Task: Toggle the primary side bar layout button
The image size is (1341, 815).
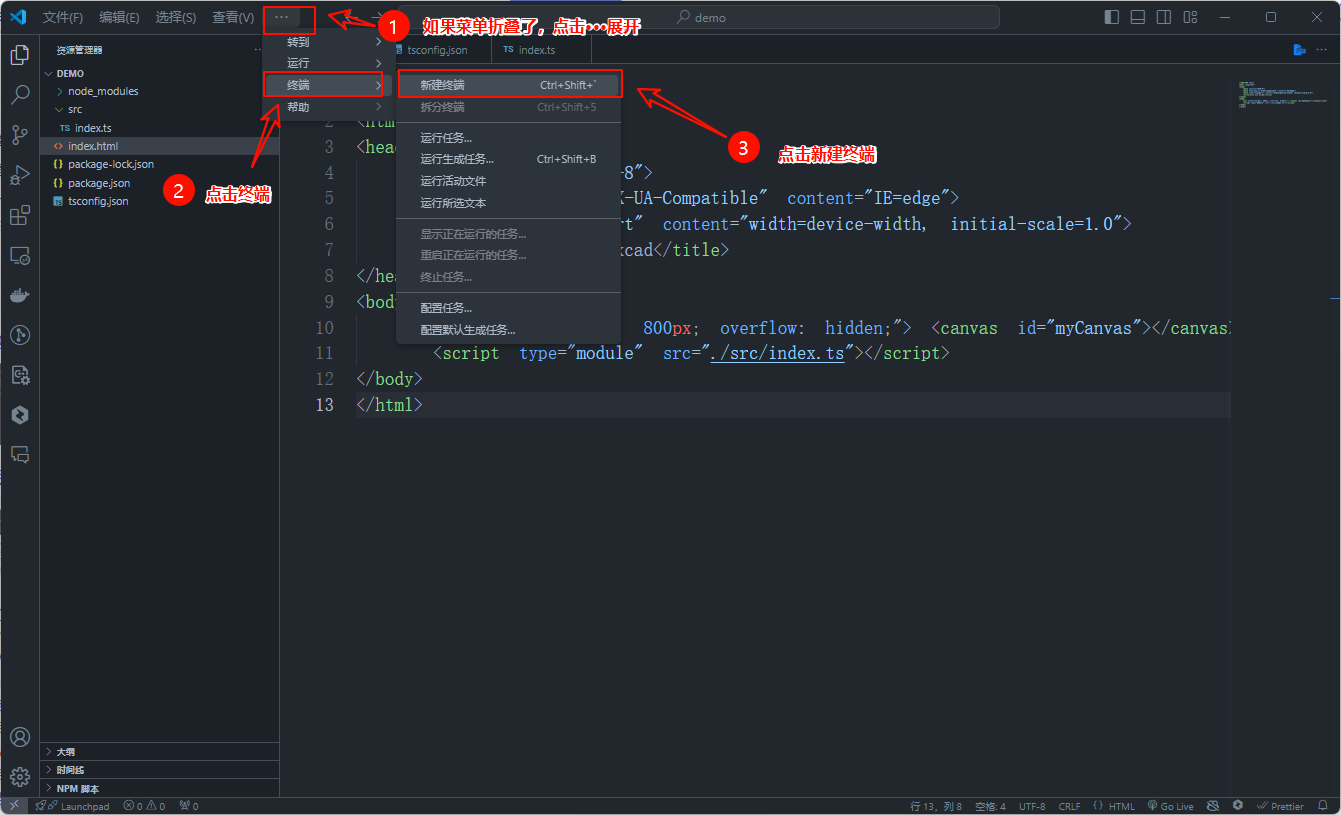Action: click(x=1112, y=17)
